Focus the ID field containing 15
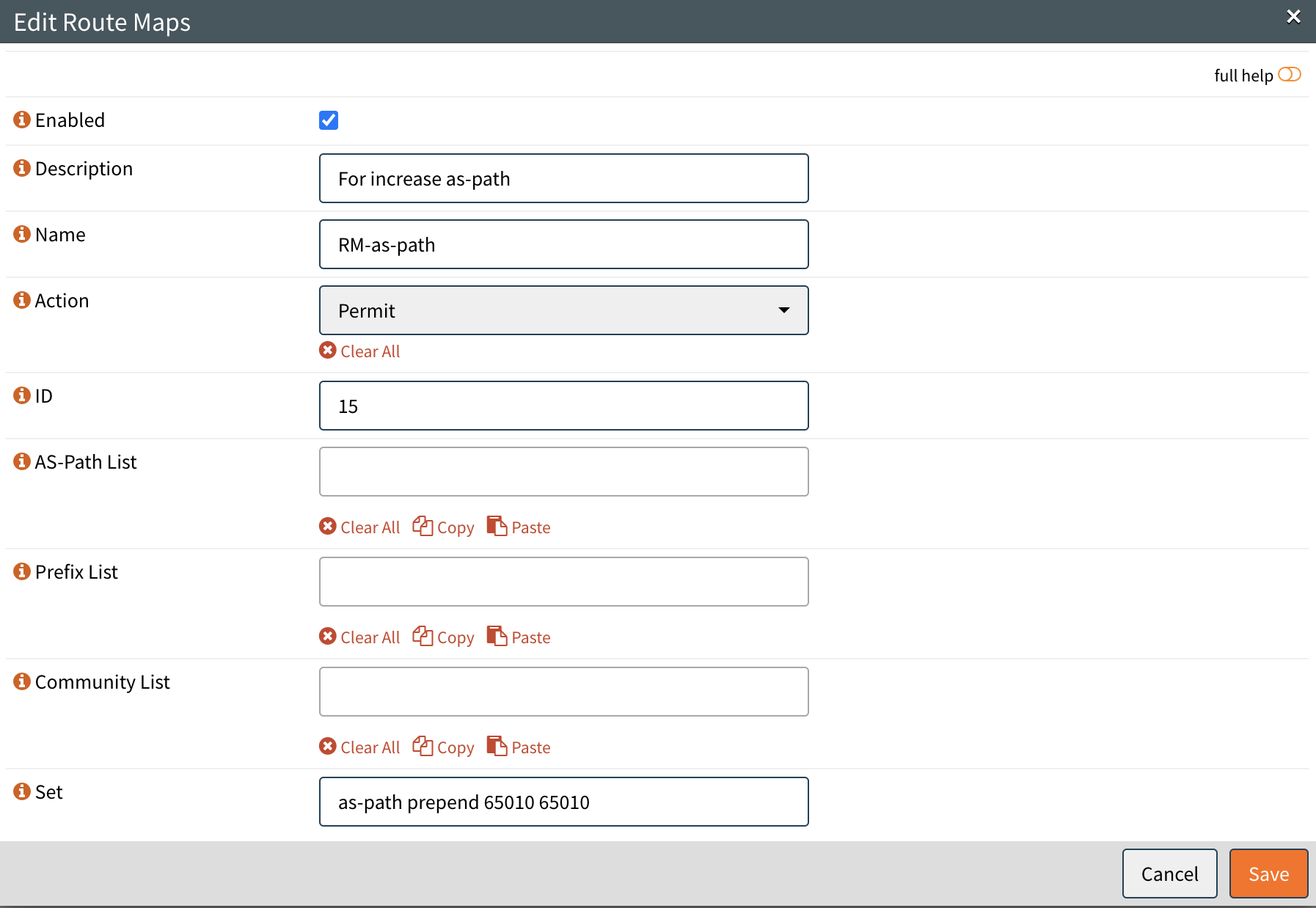Image resolution: width=1316 pixels, height=908 pixels. click(x=564, y=406)
